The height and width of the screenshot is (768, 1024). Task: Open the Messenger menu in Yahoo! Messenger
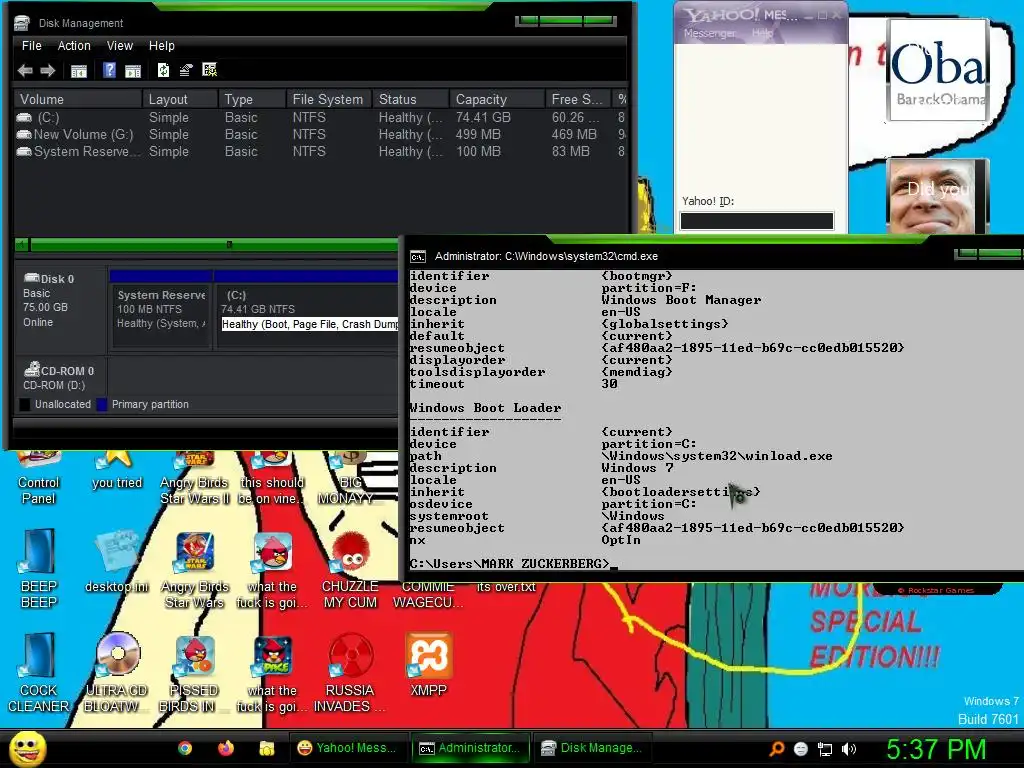(x=709, y=33)
